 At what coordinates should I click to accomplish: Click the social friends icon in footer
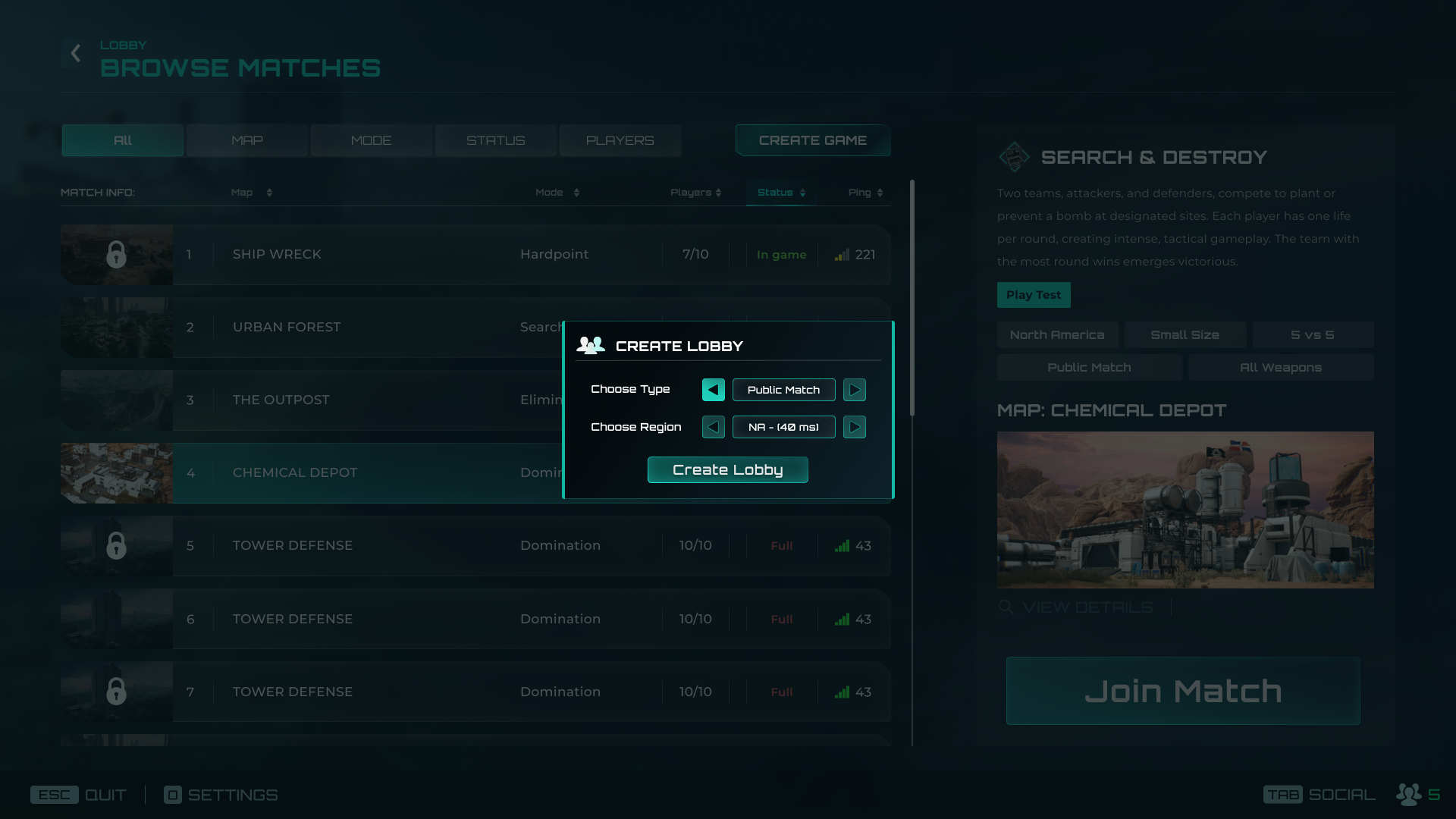tap(1408, 794)
